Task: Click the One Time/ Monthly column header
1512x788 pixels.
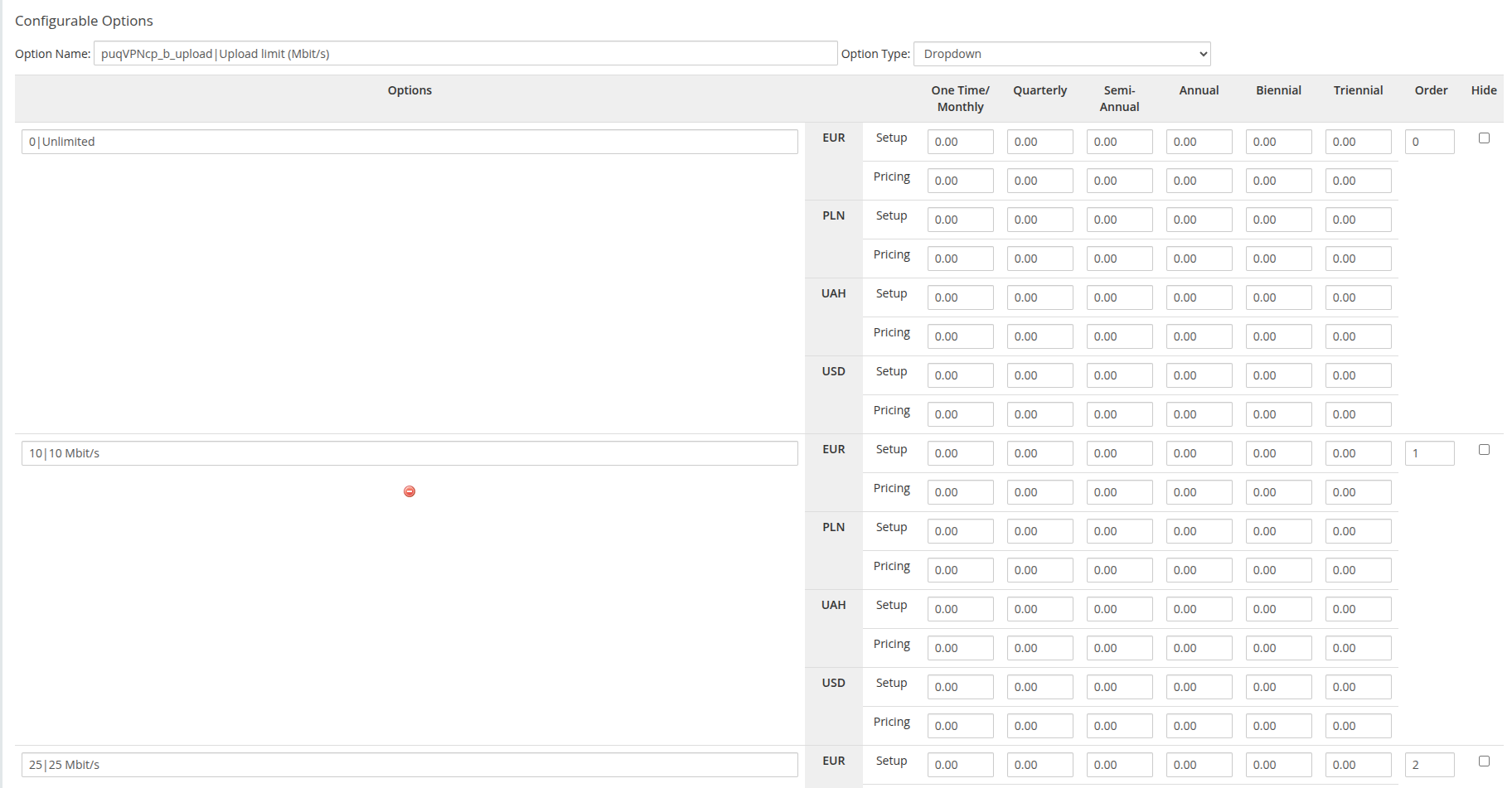Action: (960, 99)
